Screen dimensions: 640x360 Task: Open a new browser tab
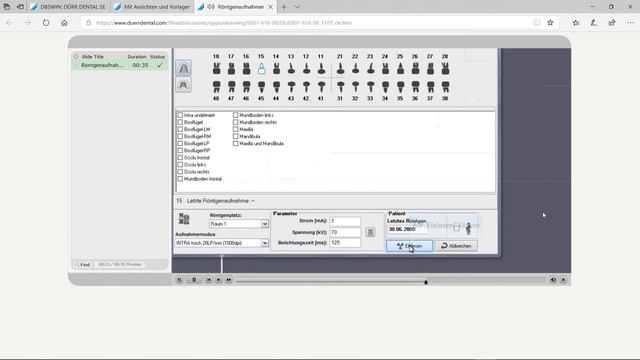click(284, 7)
